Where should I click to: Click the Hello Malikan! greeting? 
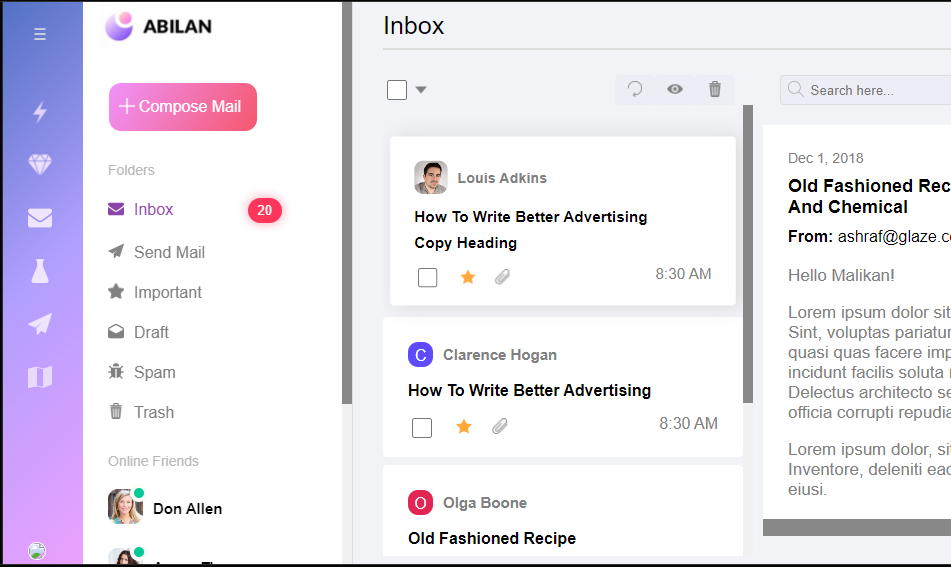841,275
